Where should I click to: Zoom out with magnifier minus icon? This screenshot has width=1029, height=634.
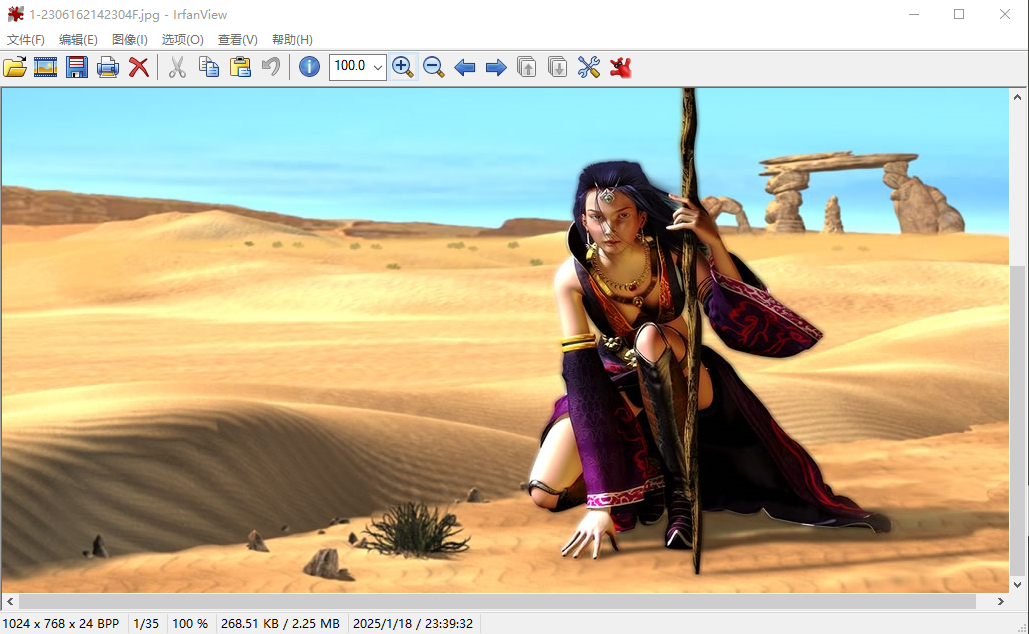(x=433, y=67)
